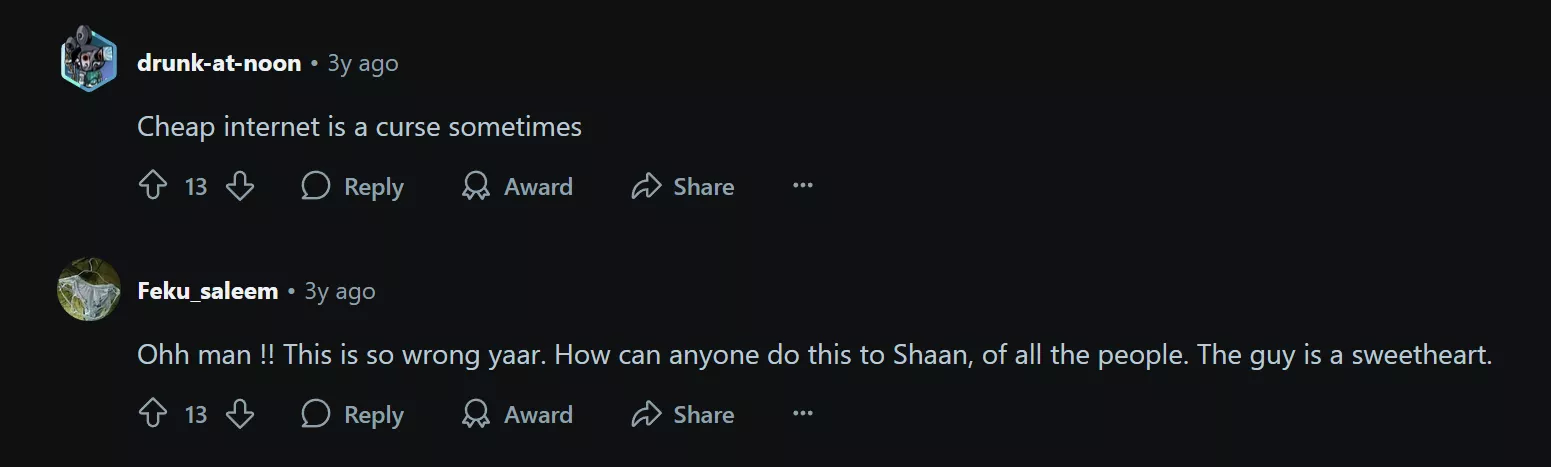Downvote Feku_saleem's comment

(x=240, y=414)
